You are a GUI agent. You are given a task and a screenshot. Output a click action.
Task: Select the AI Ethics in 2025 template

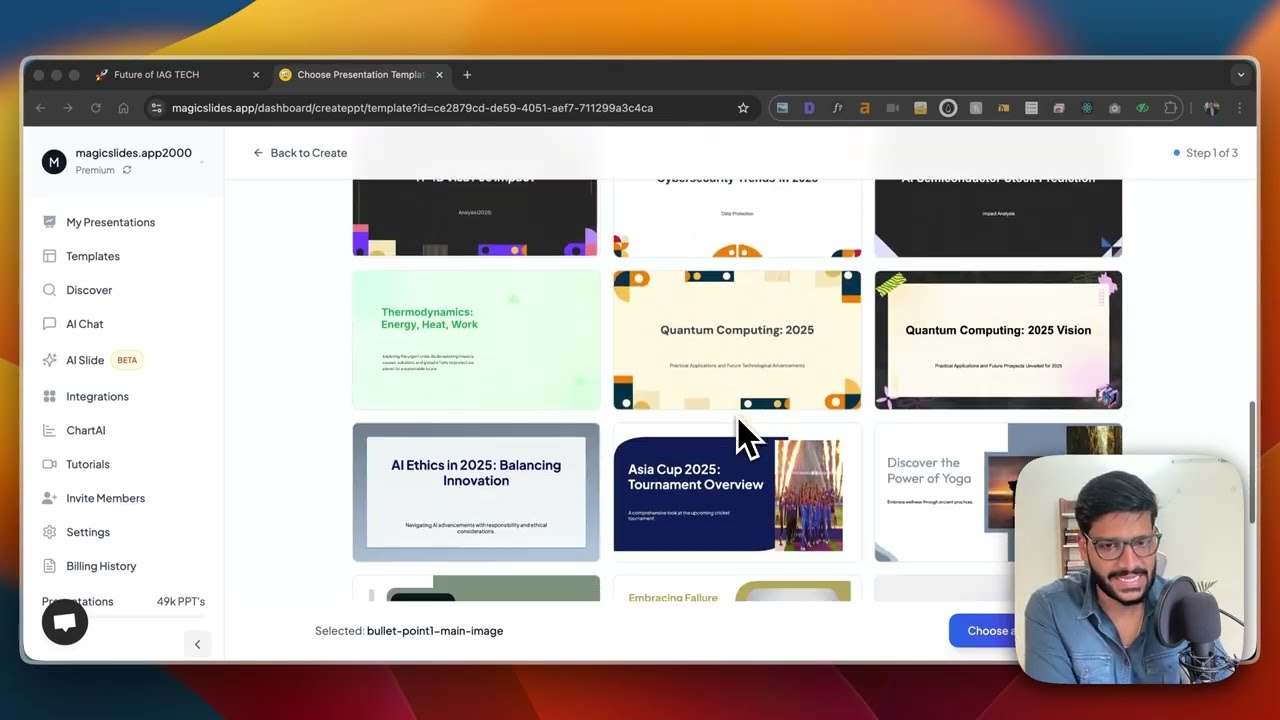click(x=476, y=492)
